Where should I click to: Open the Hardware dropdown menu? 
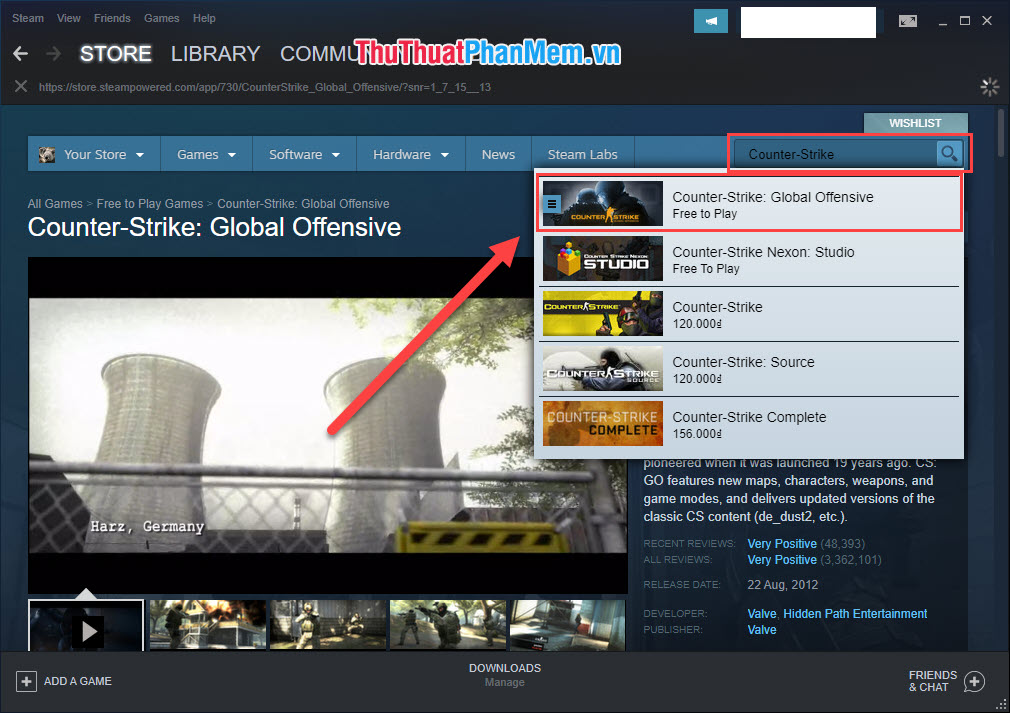[x=410, y=153]
